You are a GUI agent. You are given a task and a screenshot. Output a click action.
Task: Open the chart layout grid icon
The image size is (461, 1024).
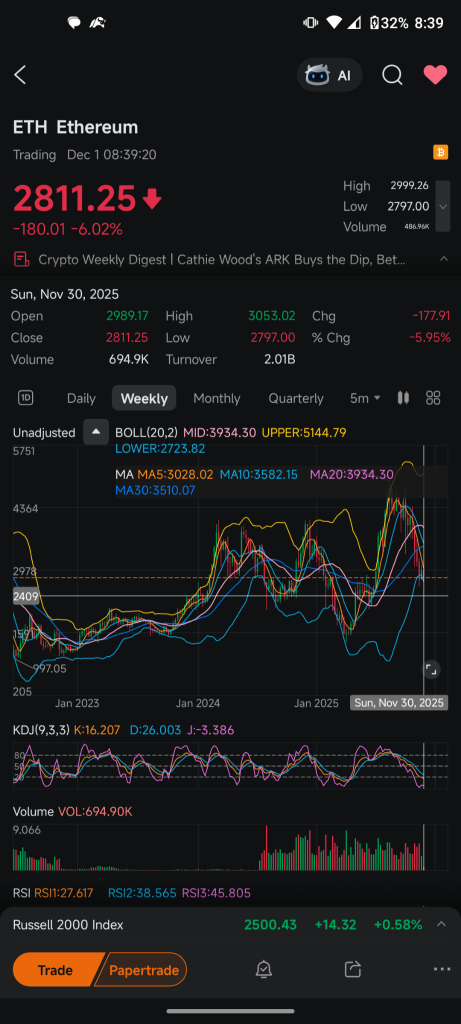pyautogui.click(x=433, y=398)
